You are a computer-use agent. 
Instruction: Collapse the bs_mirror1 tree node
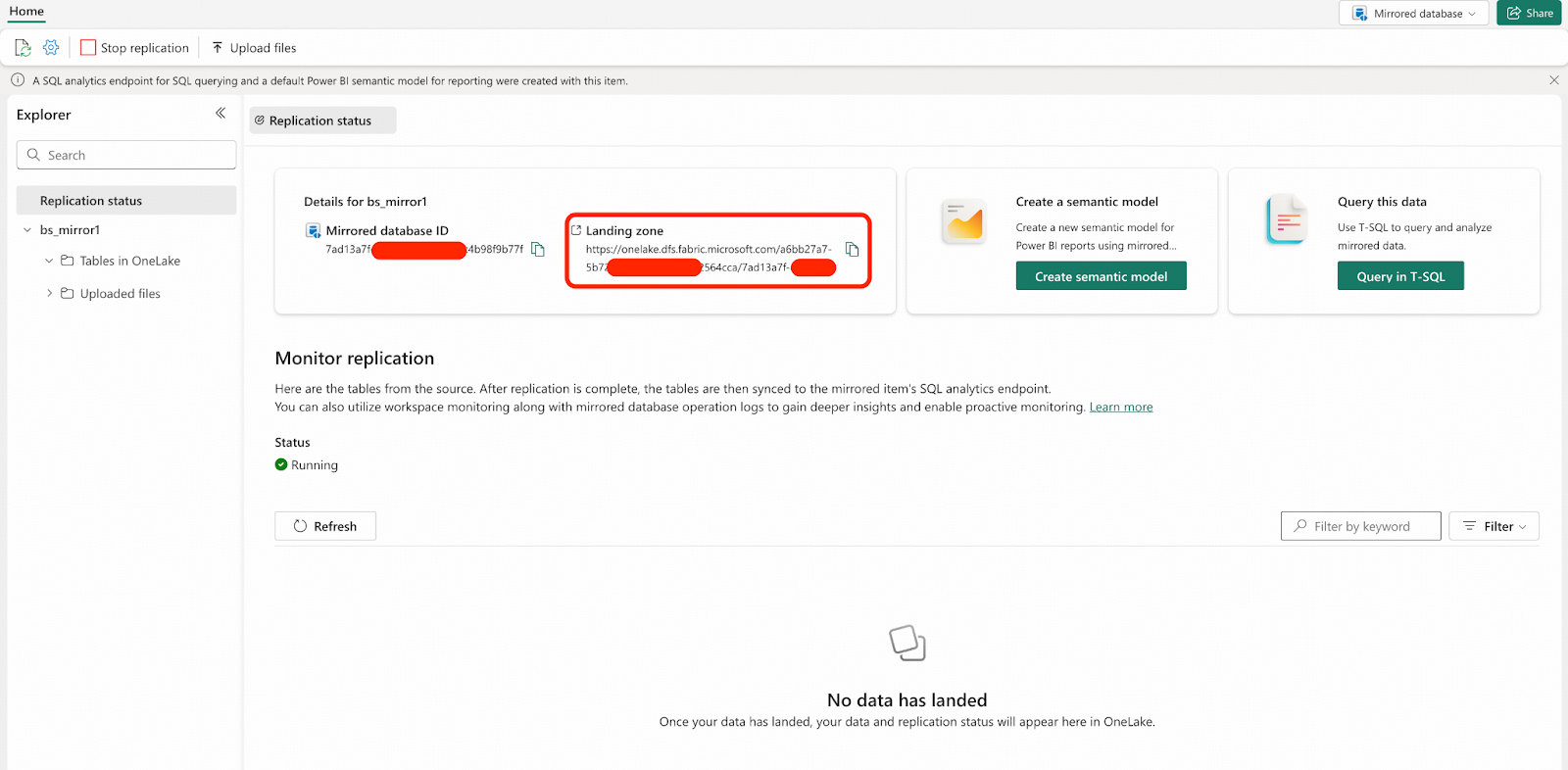[x=27, y=230]
